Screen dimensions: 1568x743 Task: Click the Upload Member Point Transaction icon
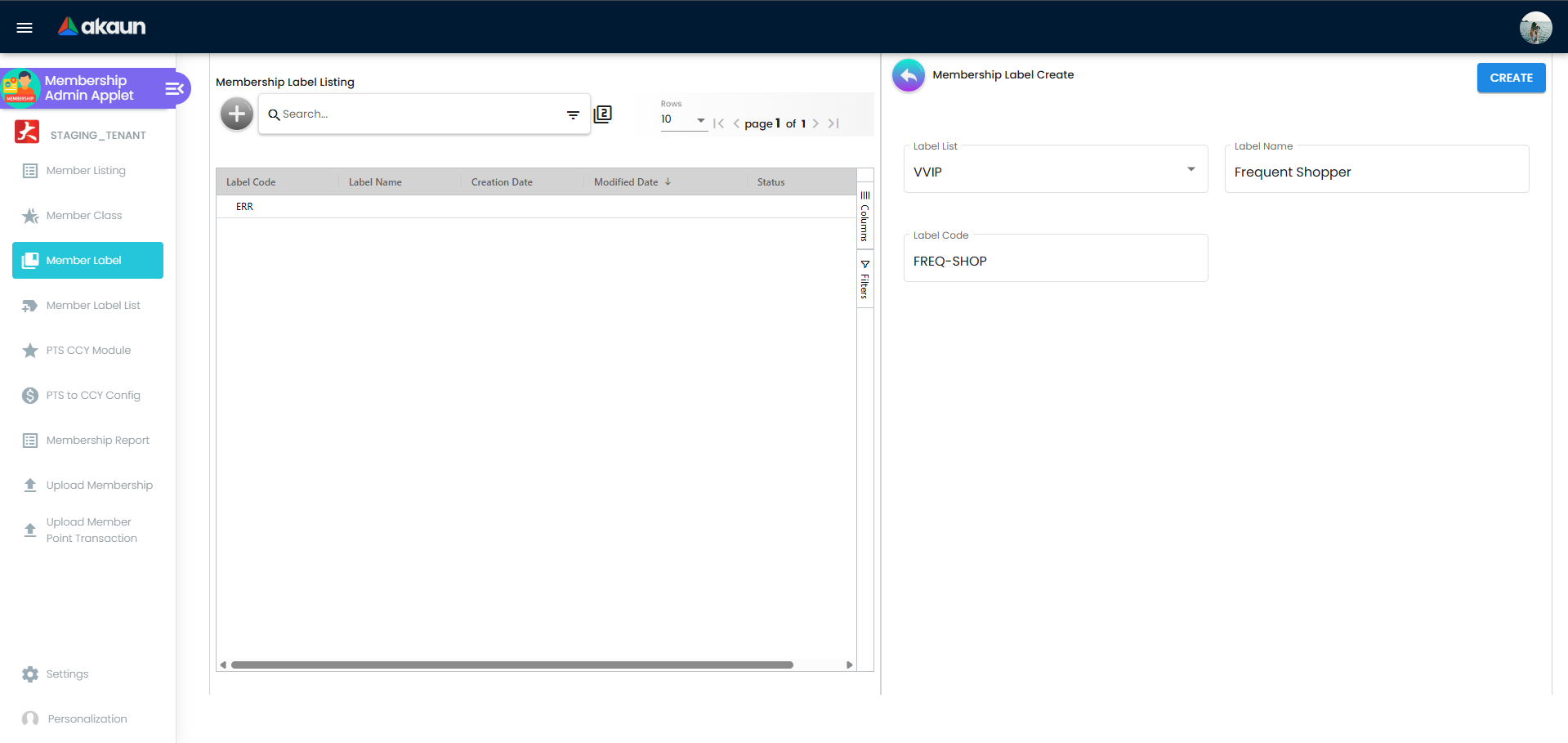tap(30, 527)
